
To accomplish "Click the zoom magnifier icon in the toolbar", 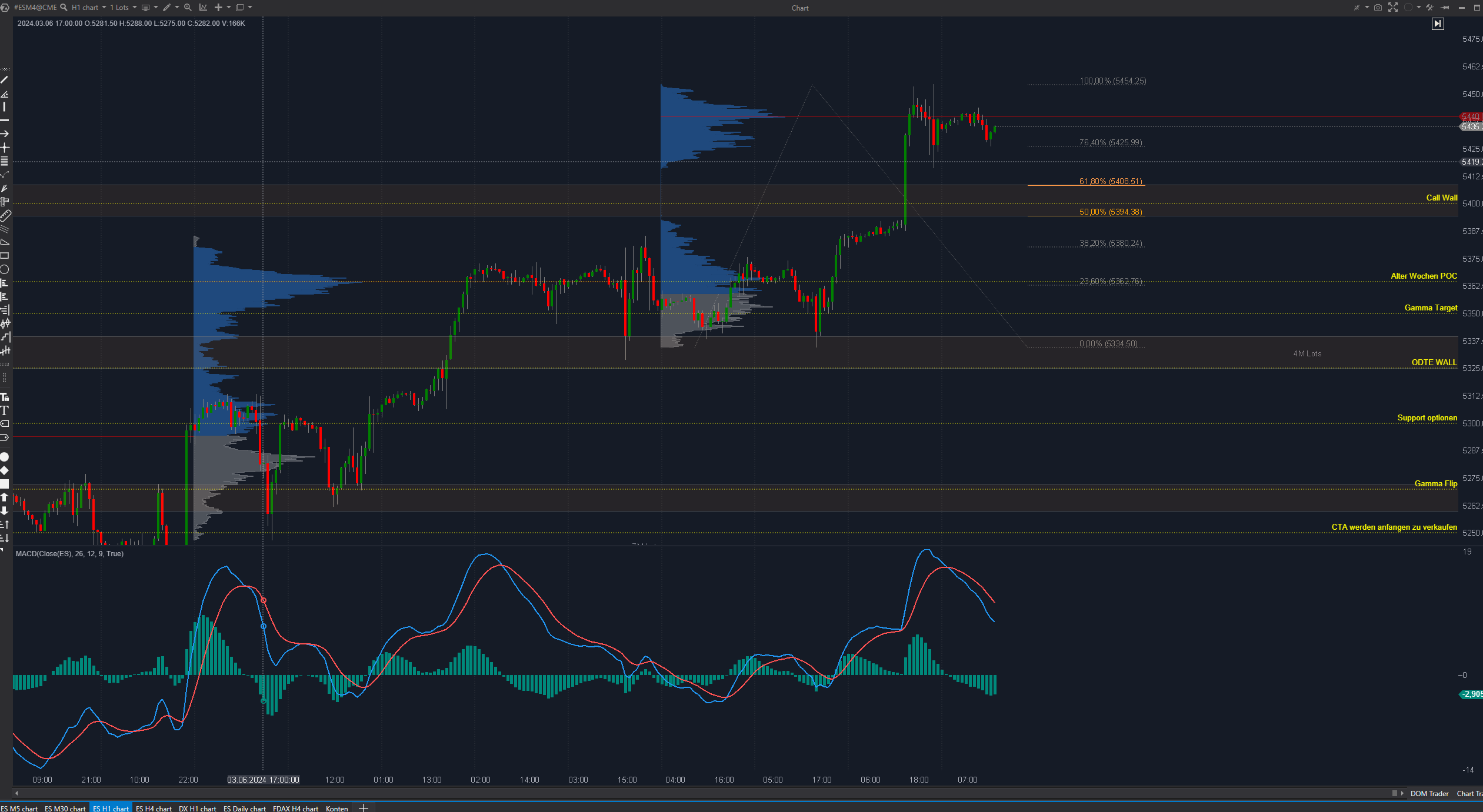I will (188, 8).
